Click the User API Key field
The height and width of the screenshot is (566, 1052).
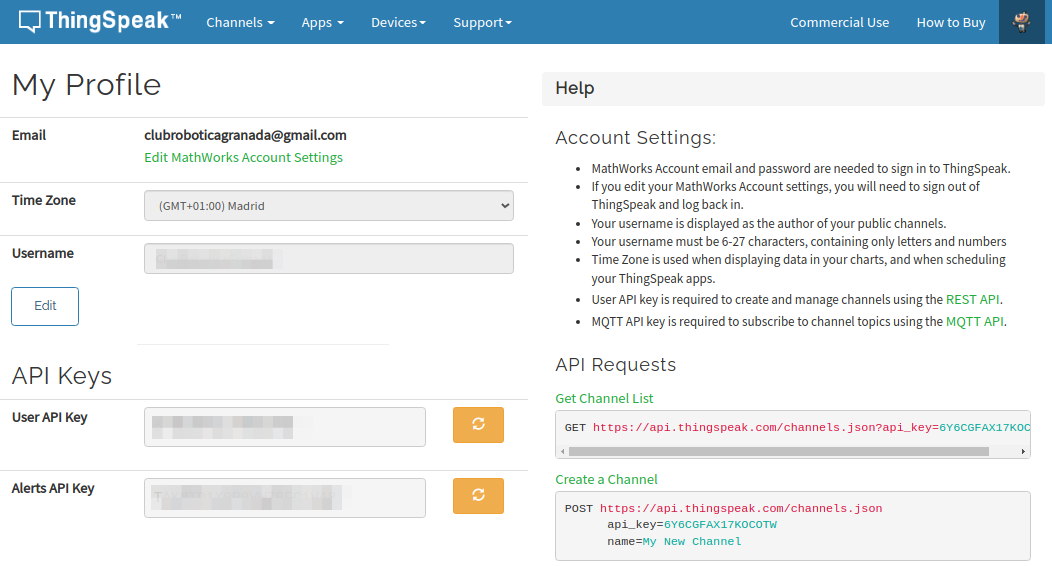[284, 427]
